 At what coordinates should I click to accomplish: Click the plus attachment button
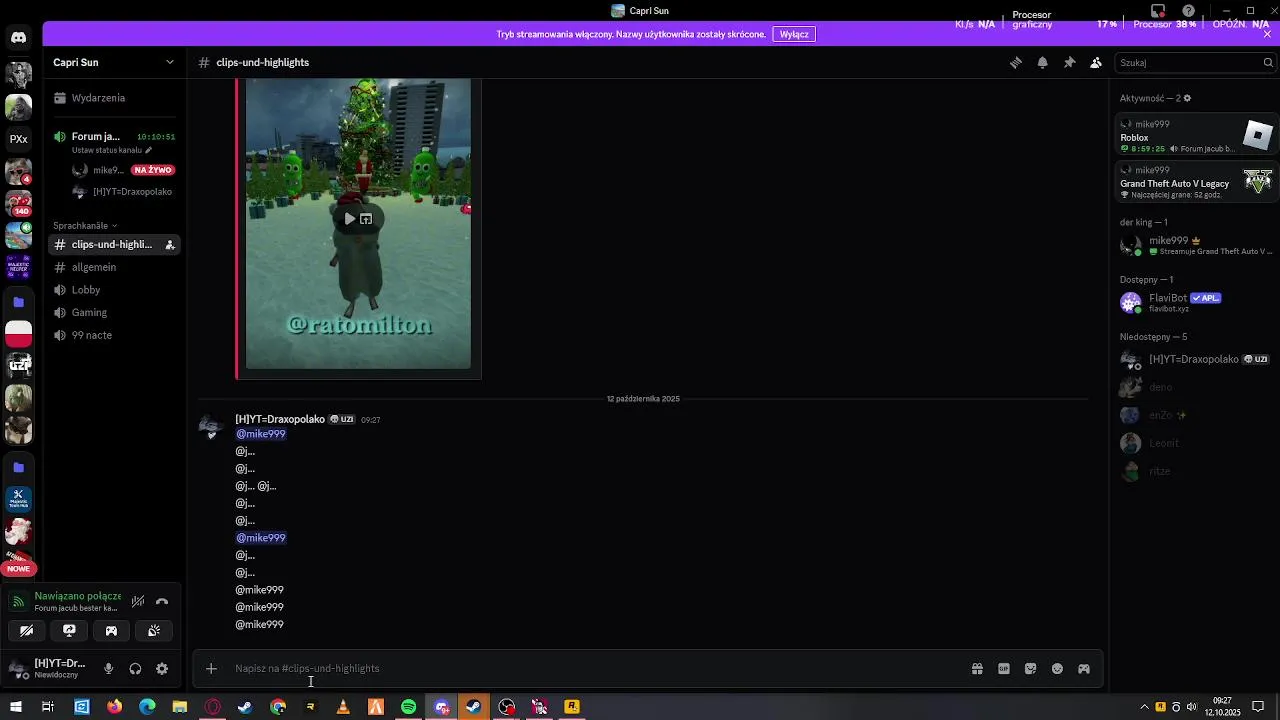click(x=211, y=669)
